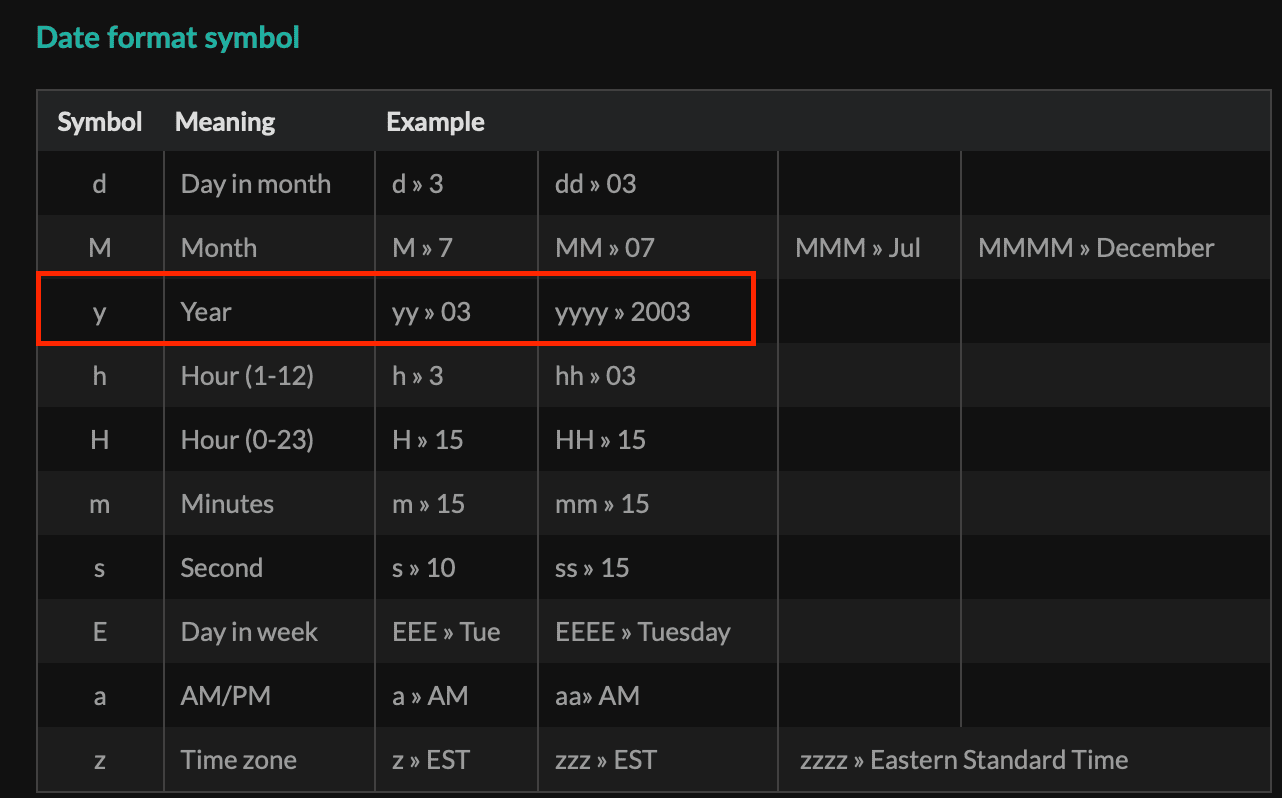Click the "MMMM » December" example cell
The image size is (1282, 798).
[x=1096, y=248]
